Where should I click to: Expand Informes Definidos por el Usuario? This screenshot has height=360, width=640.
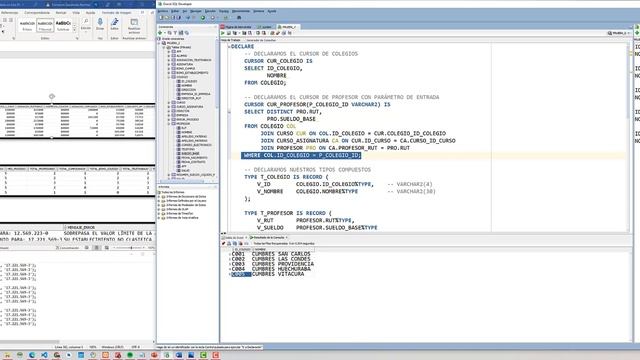pos(159,201)
